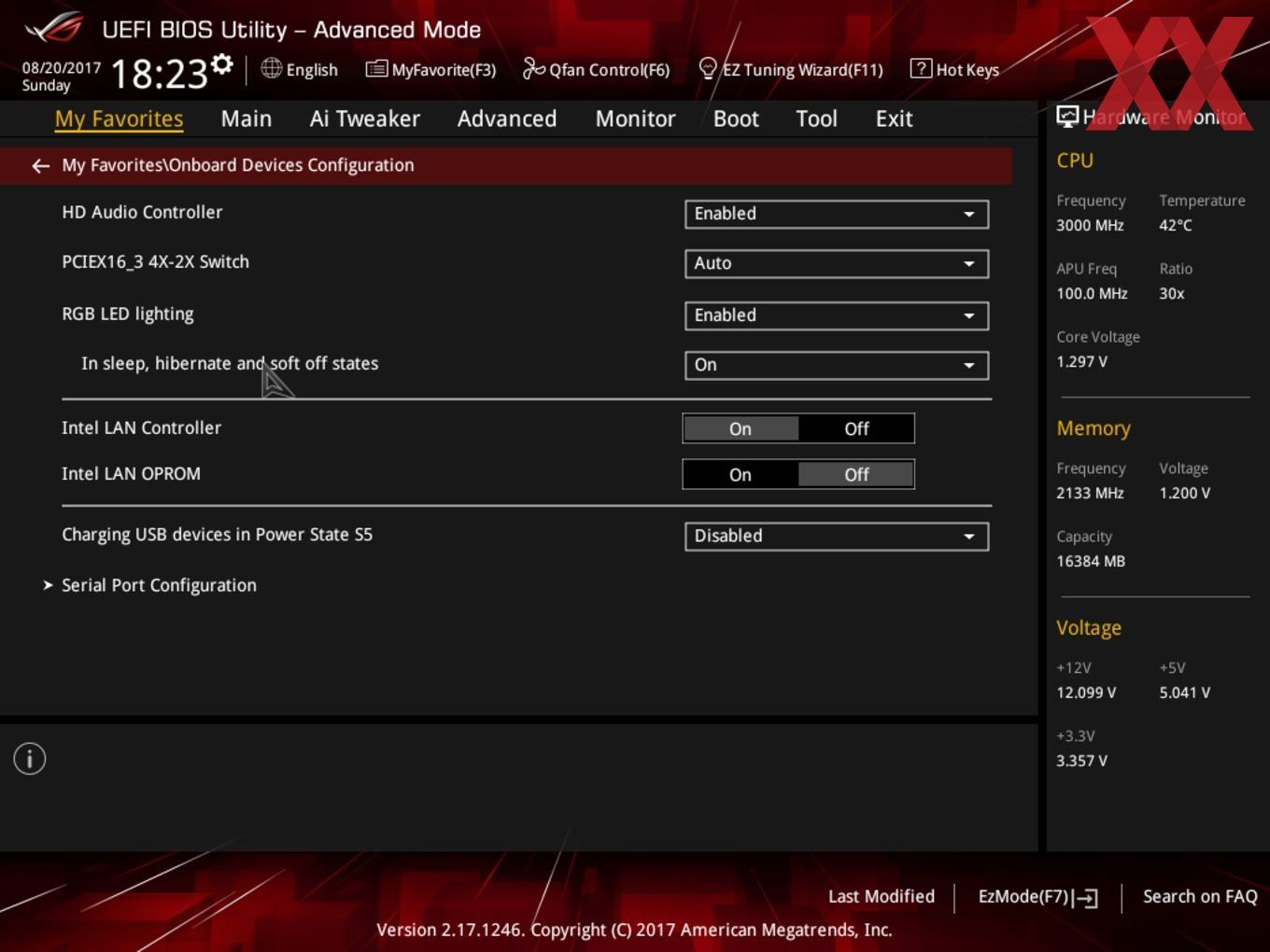
Task: Click the info circle icon
Action: (x=30, y=759)
